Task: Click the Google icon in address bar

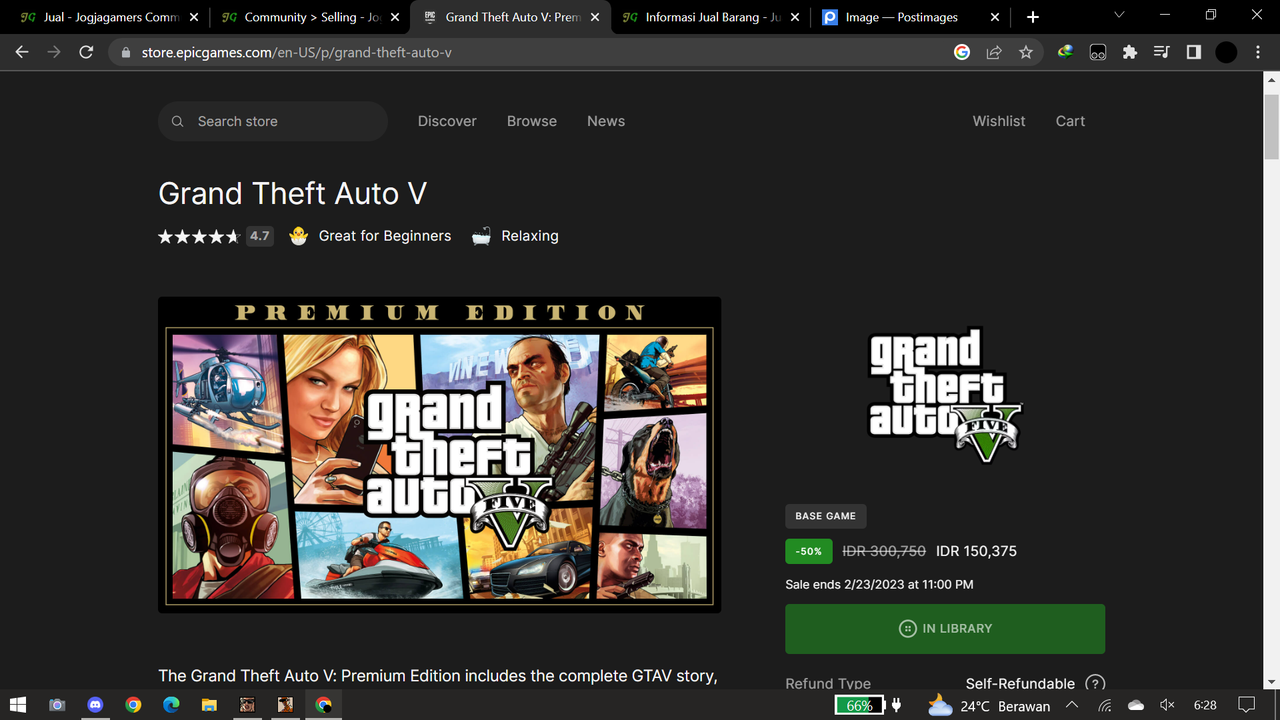Action: [962, 52]
